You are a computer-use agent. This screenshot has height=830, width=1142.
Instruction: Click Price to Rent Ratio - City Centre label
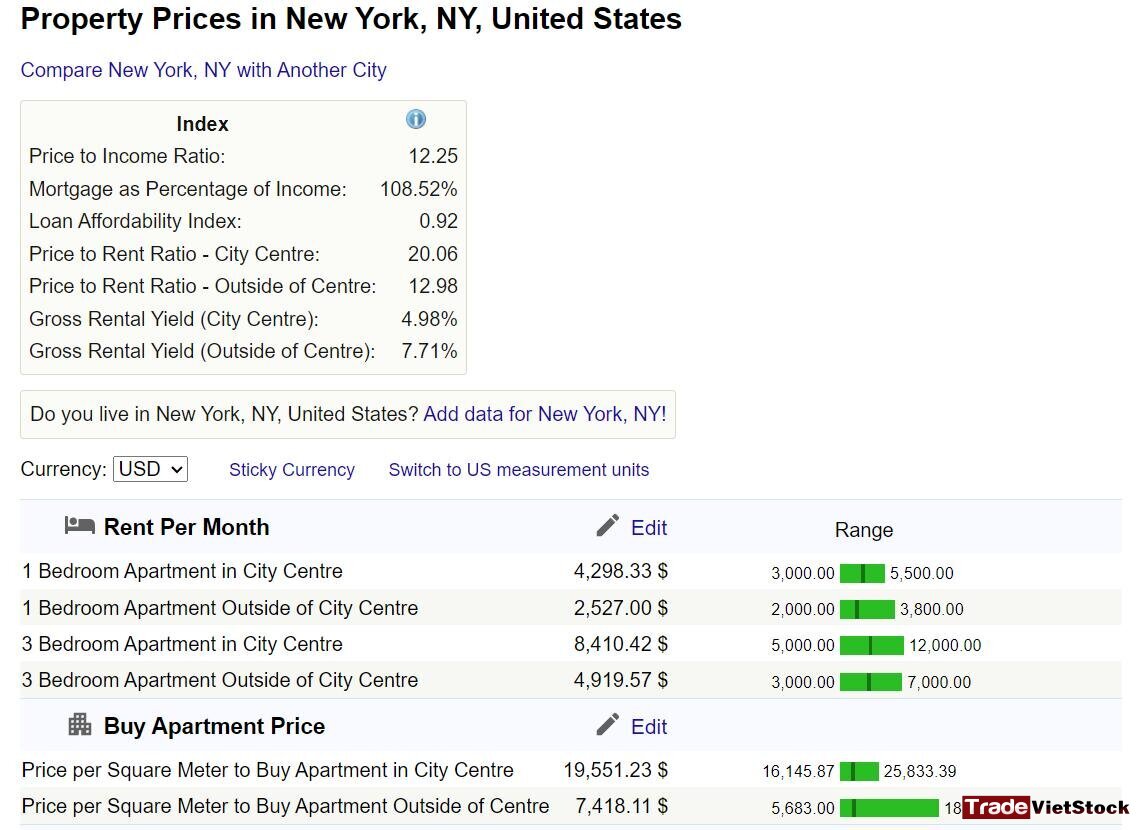pyautogui.click(x=175, y=254)
